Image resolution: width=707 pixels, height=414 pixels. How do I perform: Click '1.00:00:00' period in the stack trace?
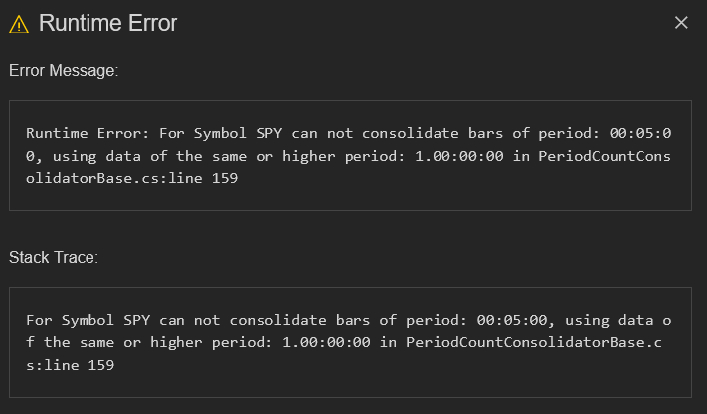(326, 342)
